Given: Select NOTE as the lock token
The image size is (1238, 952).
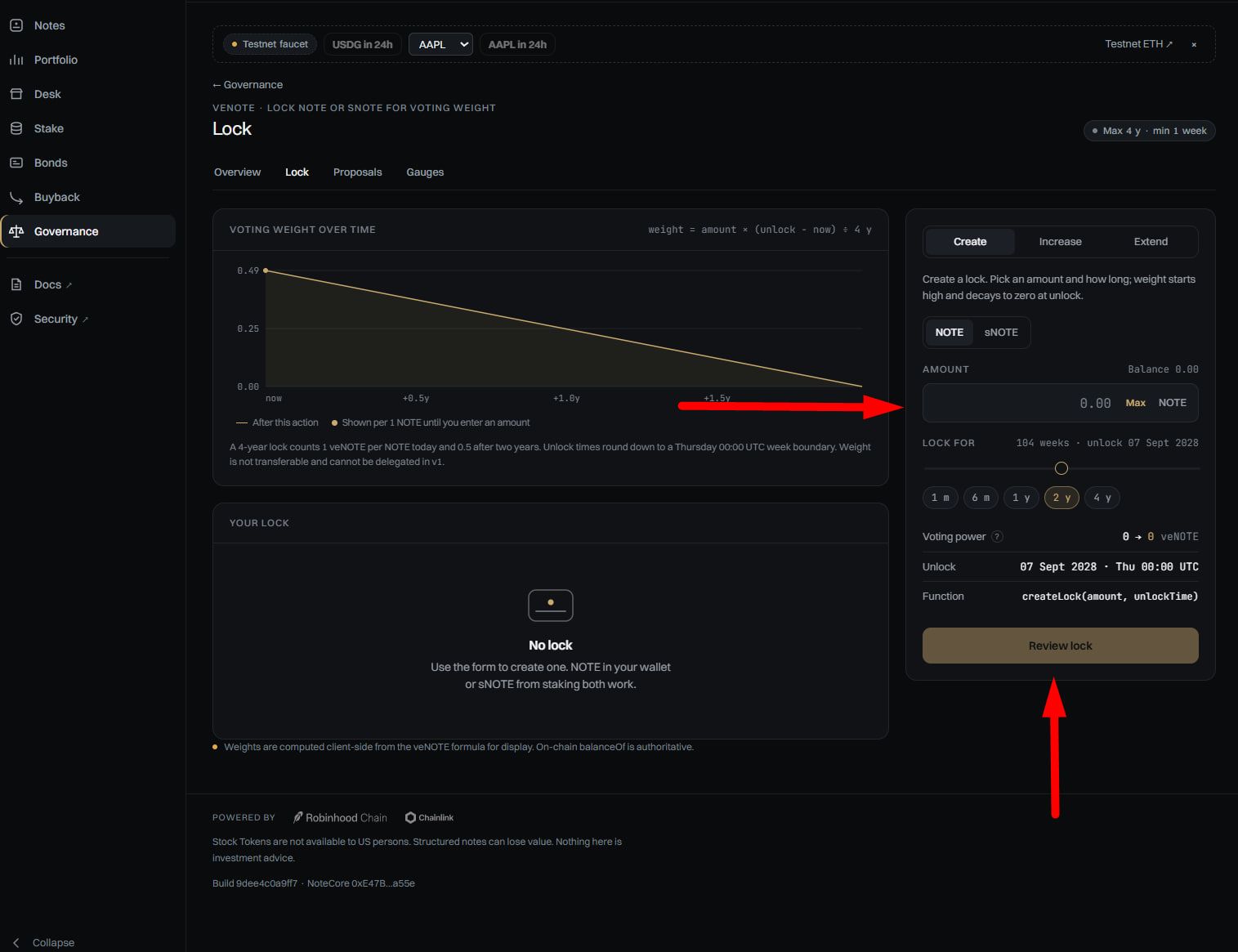Looking at the screenshot, I should point(950,333).
